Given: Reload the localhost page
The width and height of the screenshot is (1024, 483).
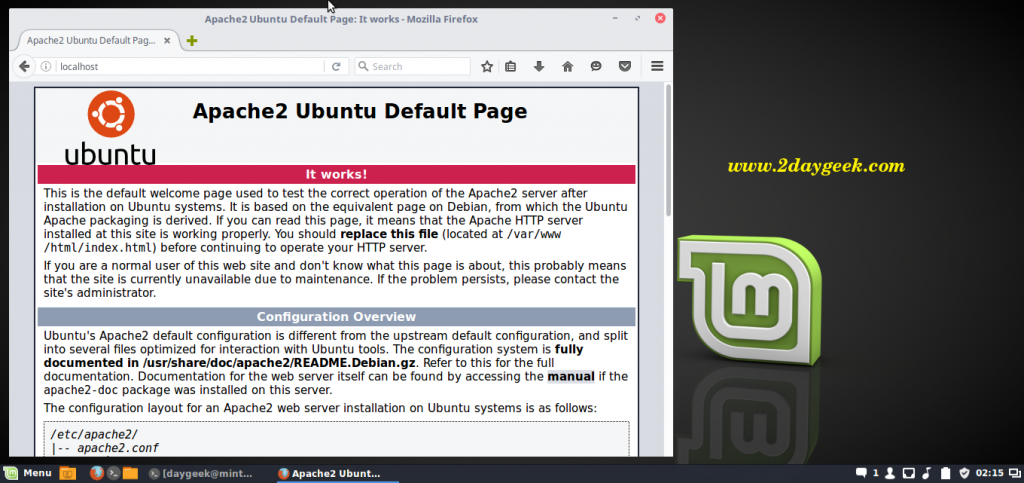Looking at the screenshot, I should pyautogui.click(x=336, y=66).
